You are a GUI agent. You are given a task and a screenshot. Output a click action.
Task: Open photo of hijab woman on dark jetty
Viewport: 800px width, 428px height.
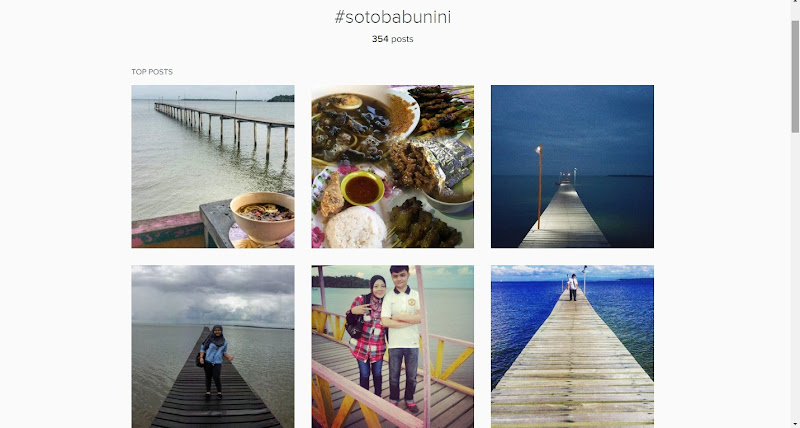click(213, 346)
